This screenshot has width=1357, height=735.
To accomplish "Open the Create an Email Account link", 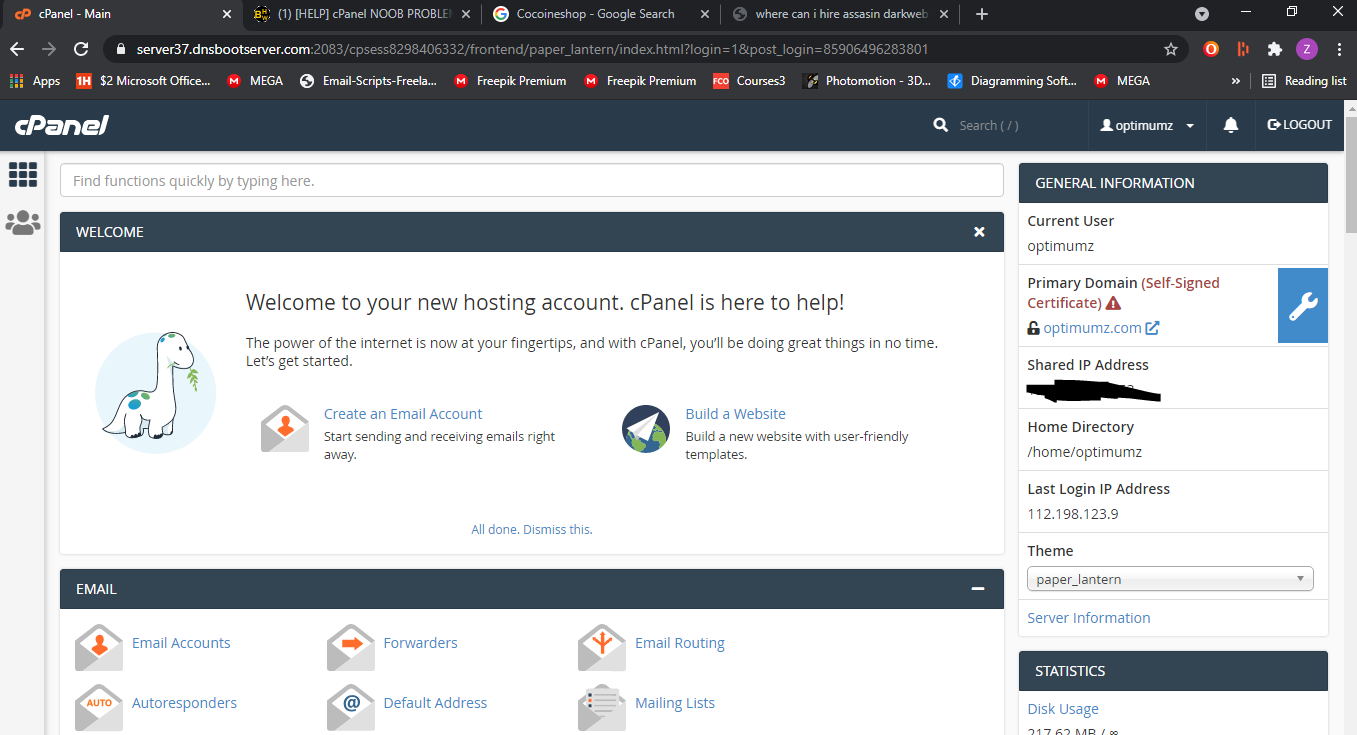I will (403, 414).
